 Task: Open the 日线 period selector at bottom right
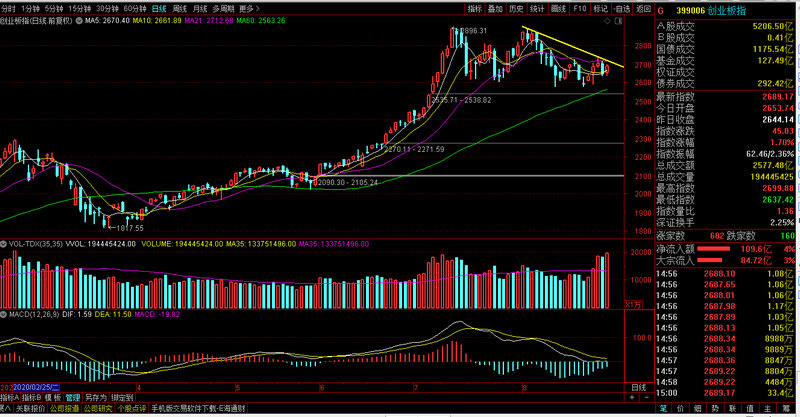(639, 388)
